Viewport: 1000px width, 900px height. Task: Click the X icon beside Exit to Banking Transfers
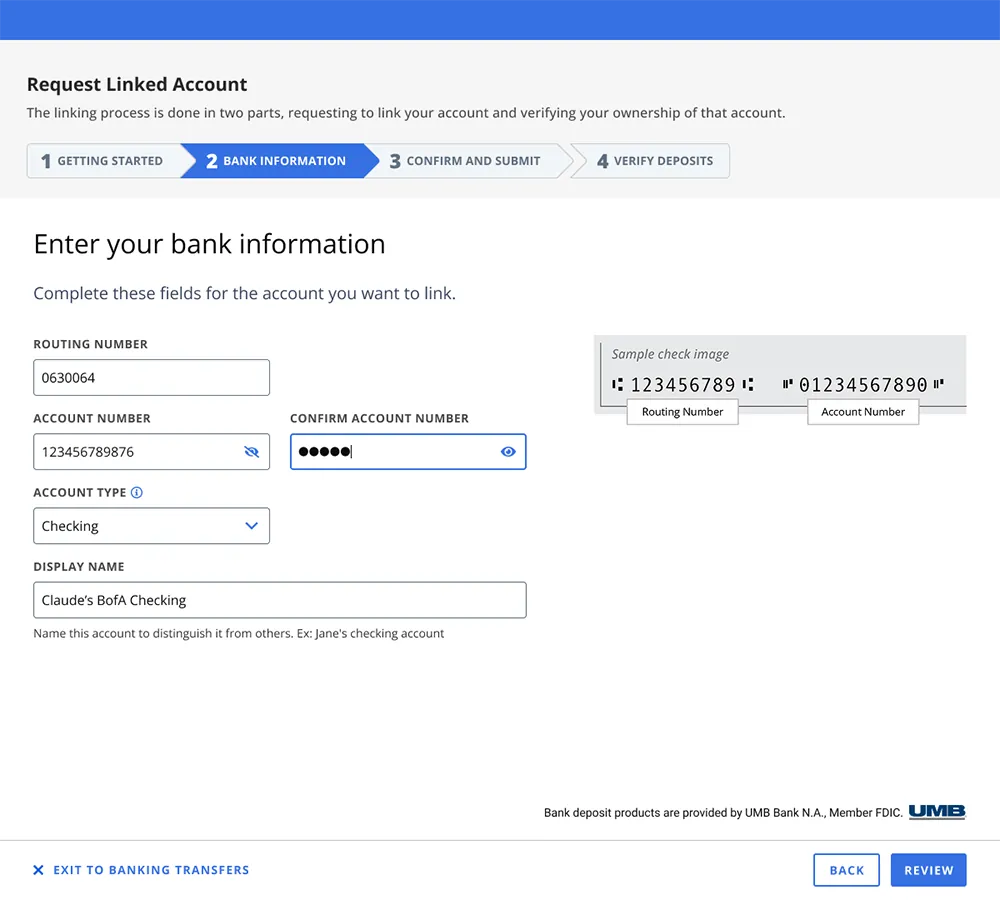38,870
